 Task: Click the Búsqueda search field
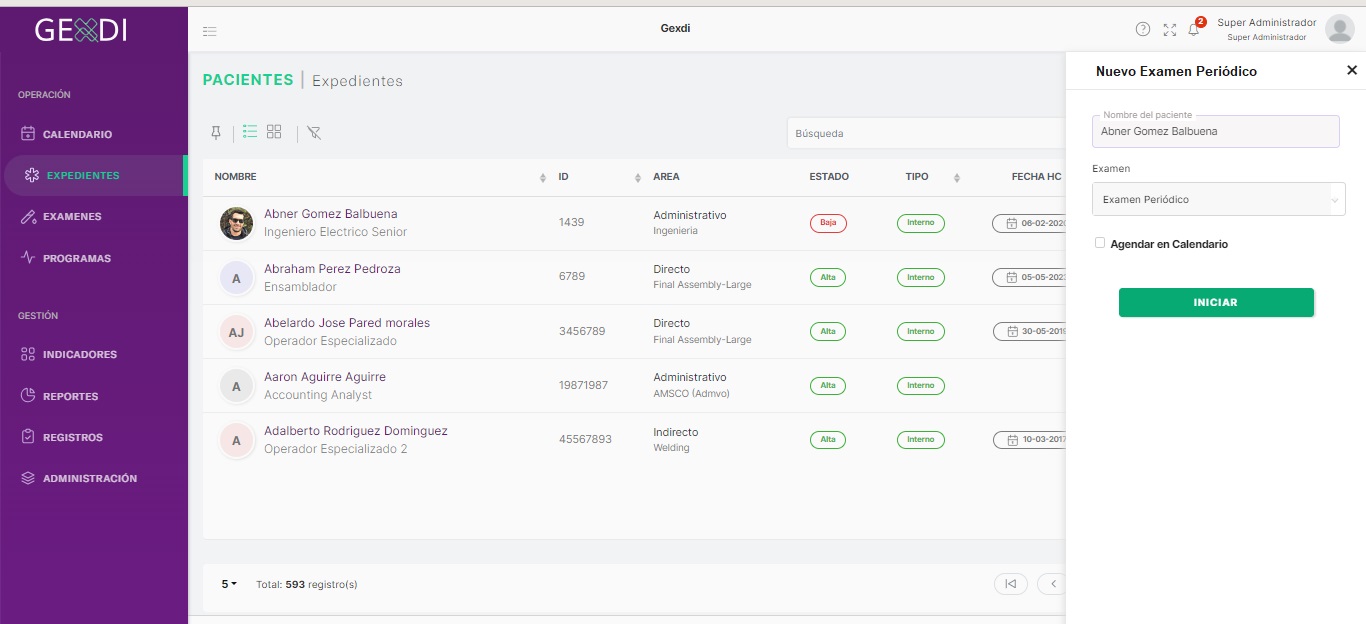point(925,133)
